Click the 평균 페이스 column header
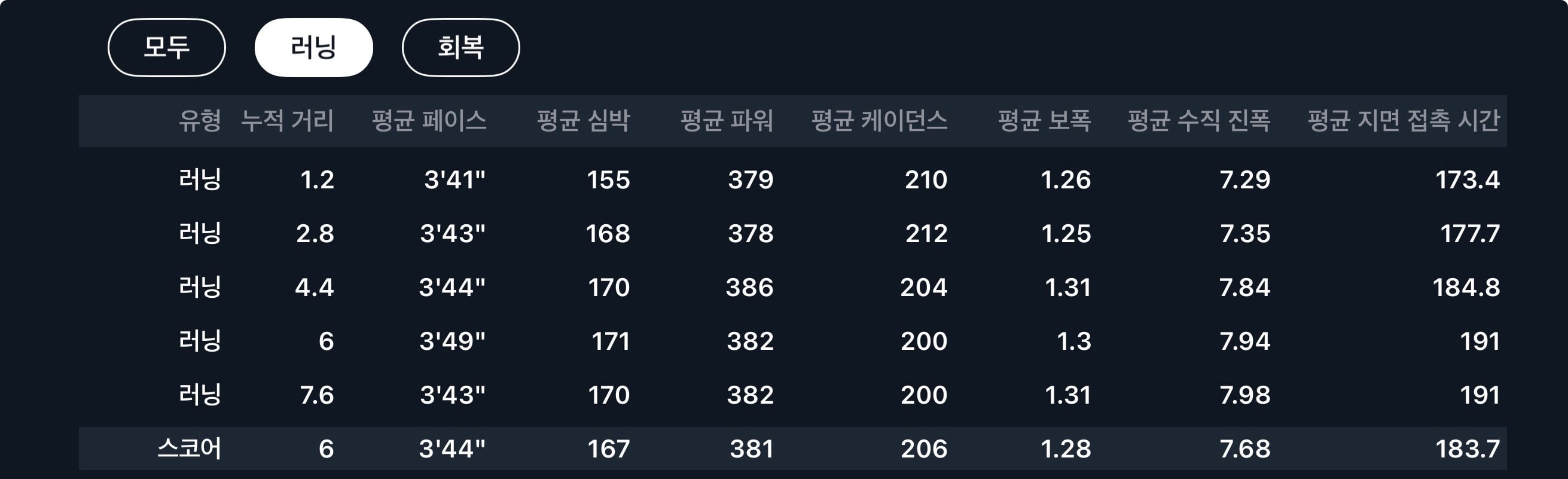The image size is (1568, 479). tap(429, 121)
